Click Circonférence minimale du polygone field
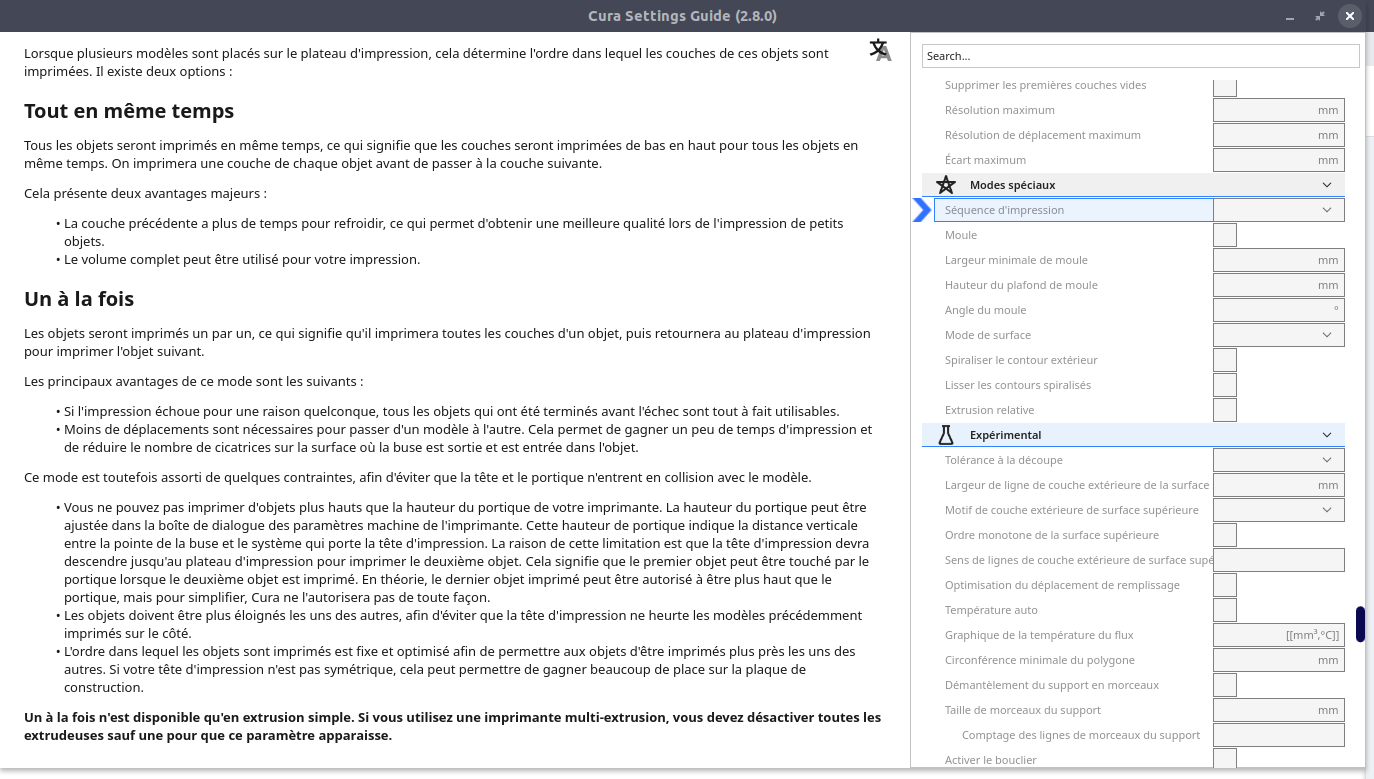Viewport: 1374px width, 779px height. coord(1279,660)
